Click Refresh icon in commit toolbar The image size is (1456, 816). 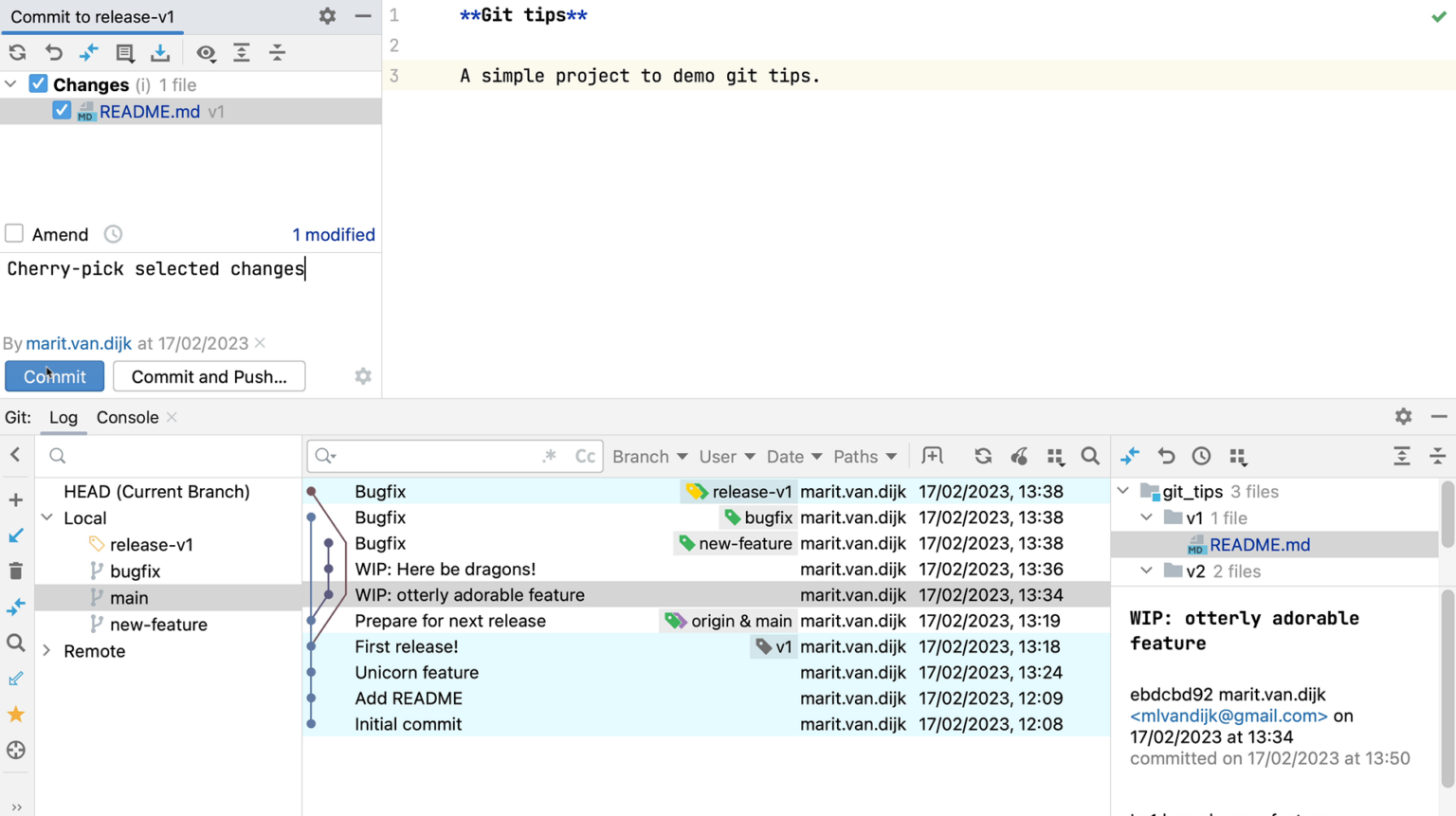[x=18, y=53]
